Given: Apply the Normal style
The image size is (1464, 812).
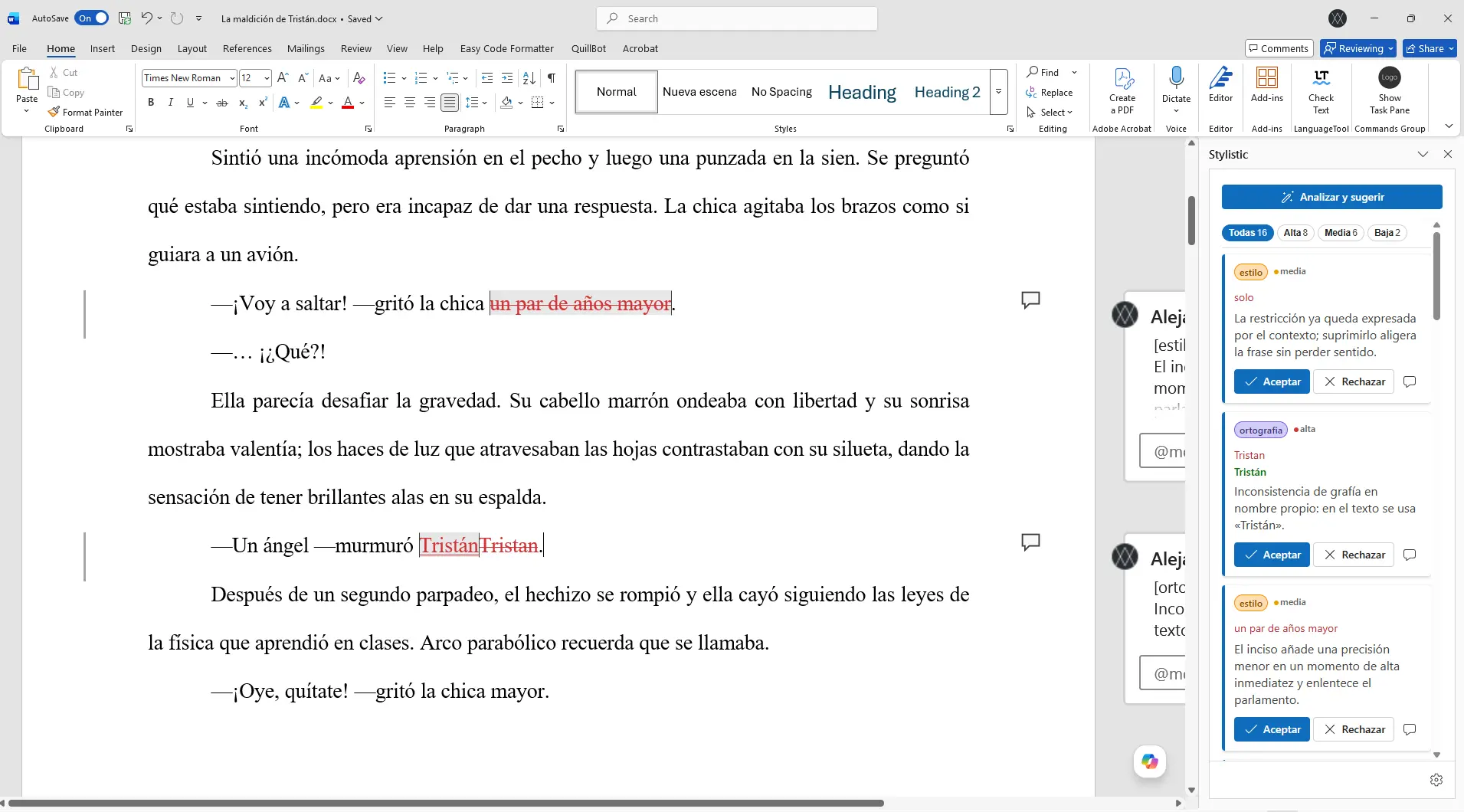Looking at the screenshot, I should tap(617, 92).
